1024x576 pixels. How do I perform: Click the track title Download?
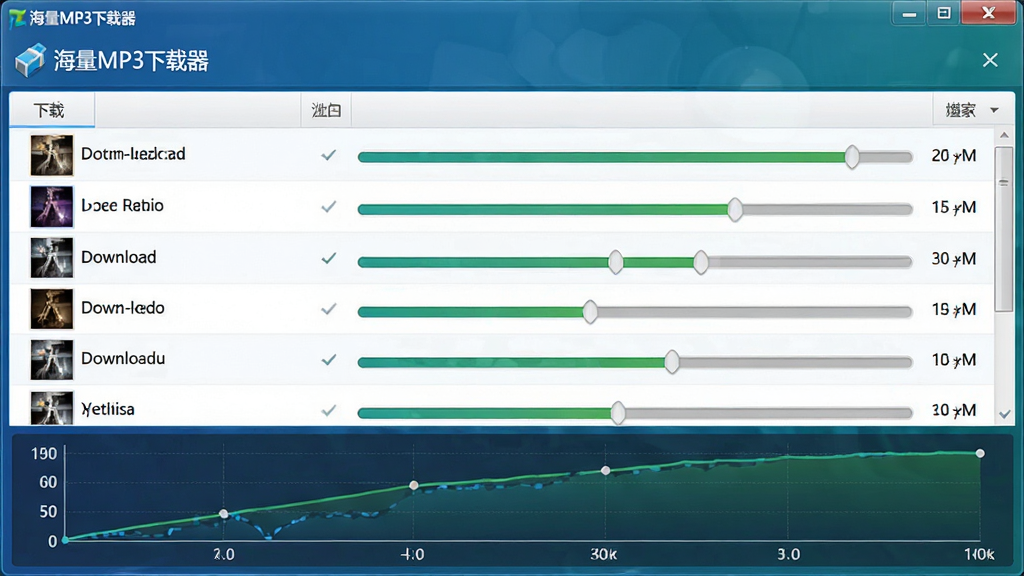[118, 257]
